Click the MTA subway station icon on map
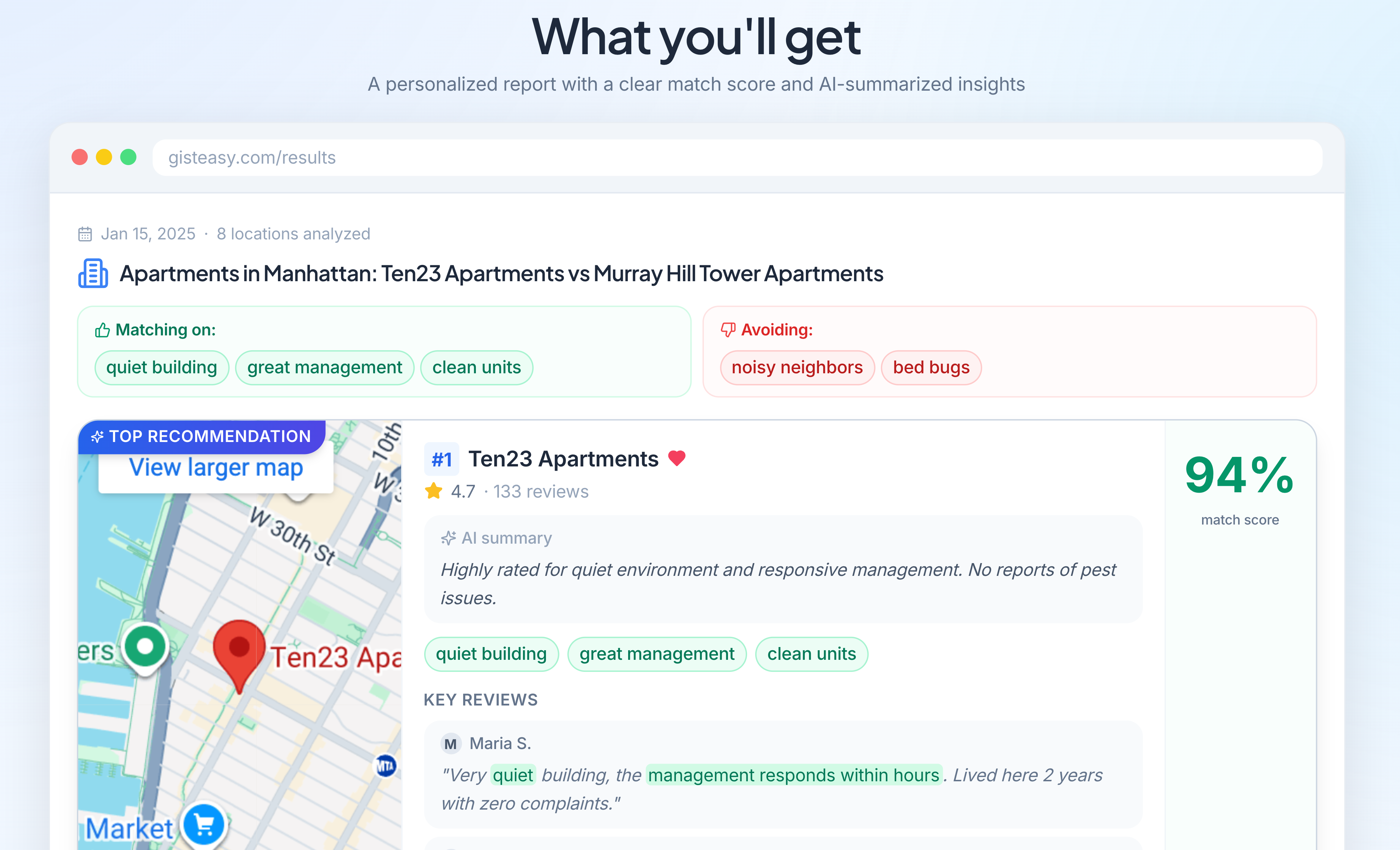The width and height of the screenshot is (1400, 850). pos(385,766)
